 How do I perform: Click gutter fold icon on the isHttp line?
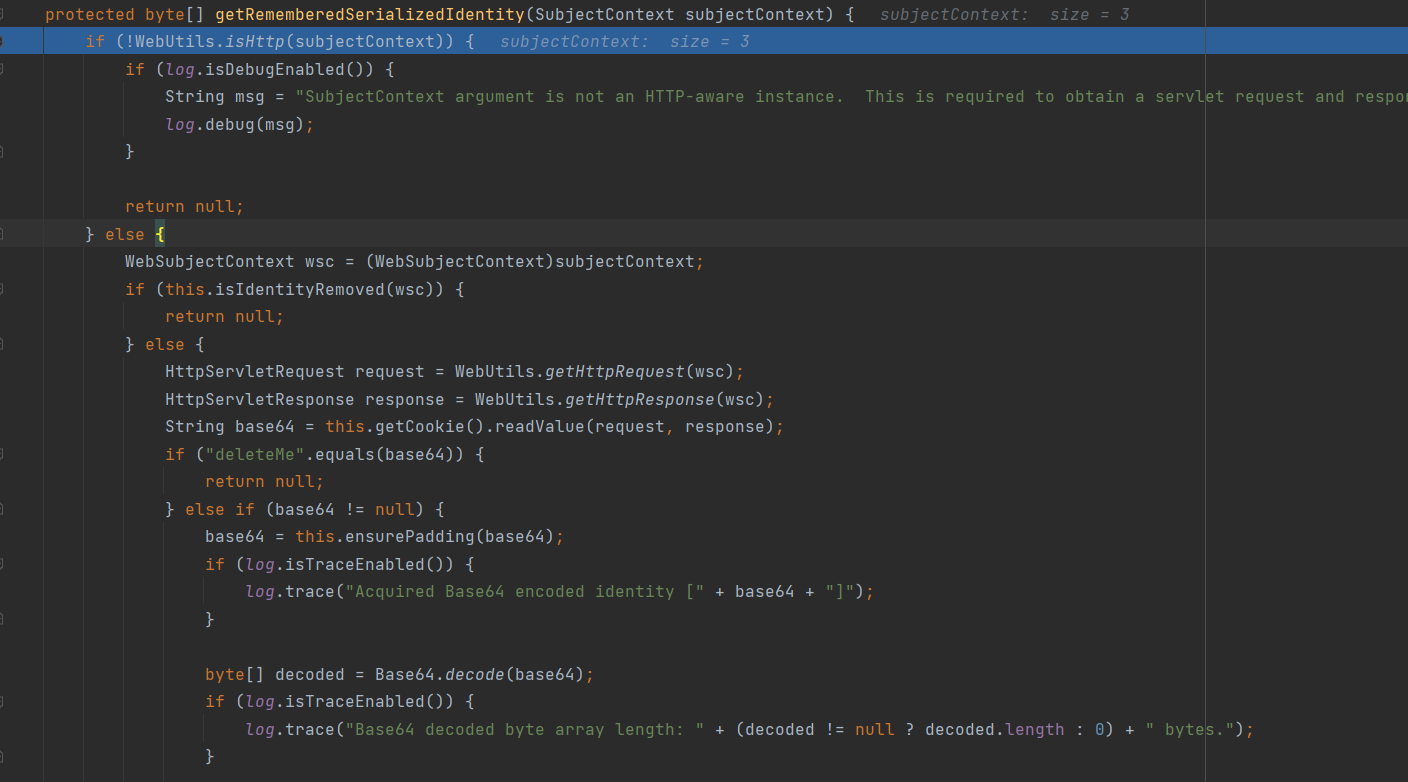click(x=2, y=41)
